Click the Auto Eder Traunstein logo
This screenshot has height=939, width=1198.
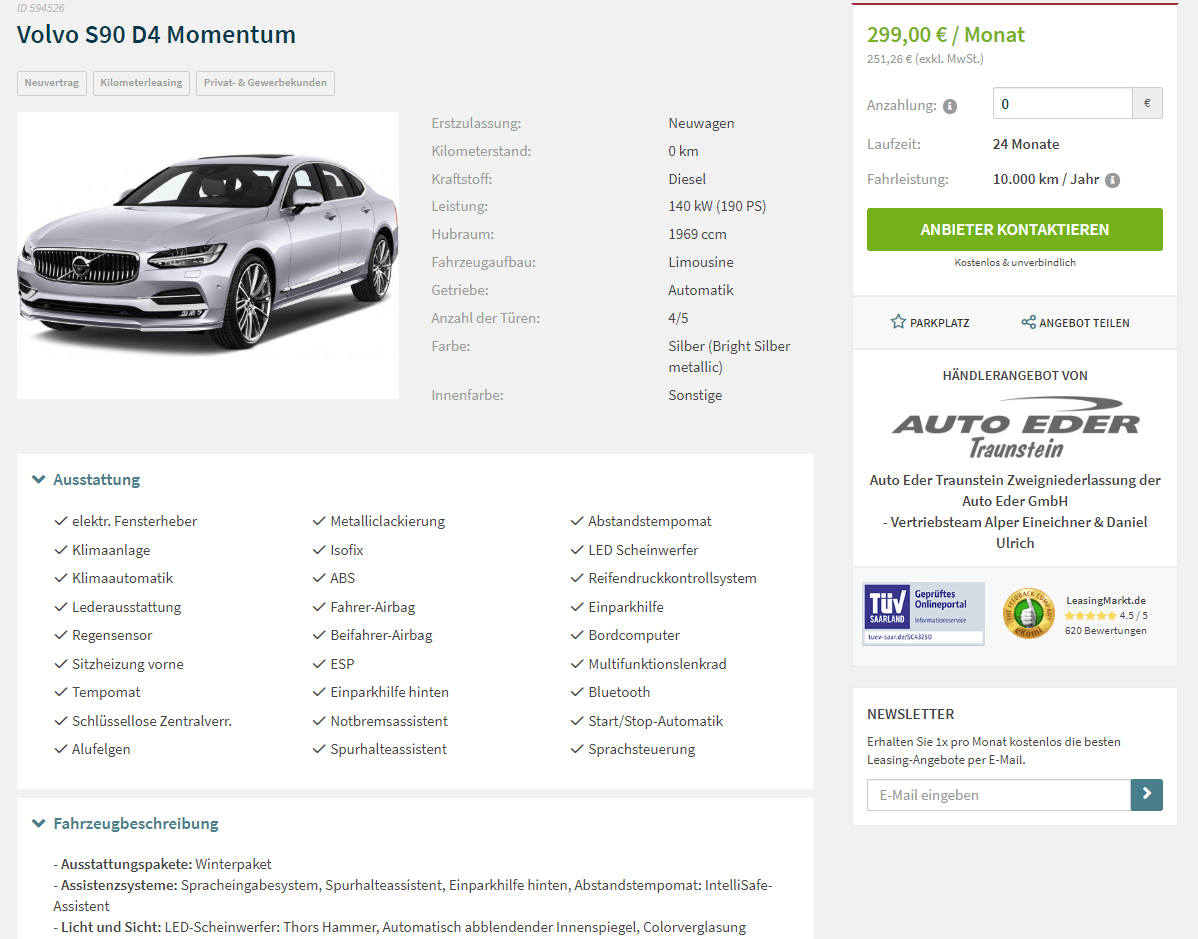click(1015, 427)
